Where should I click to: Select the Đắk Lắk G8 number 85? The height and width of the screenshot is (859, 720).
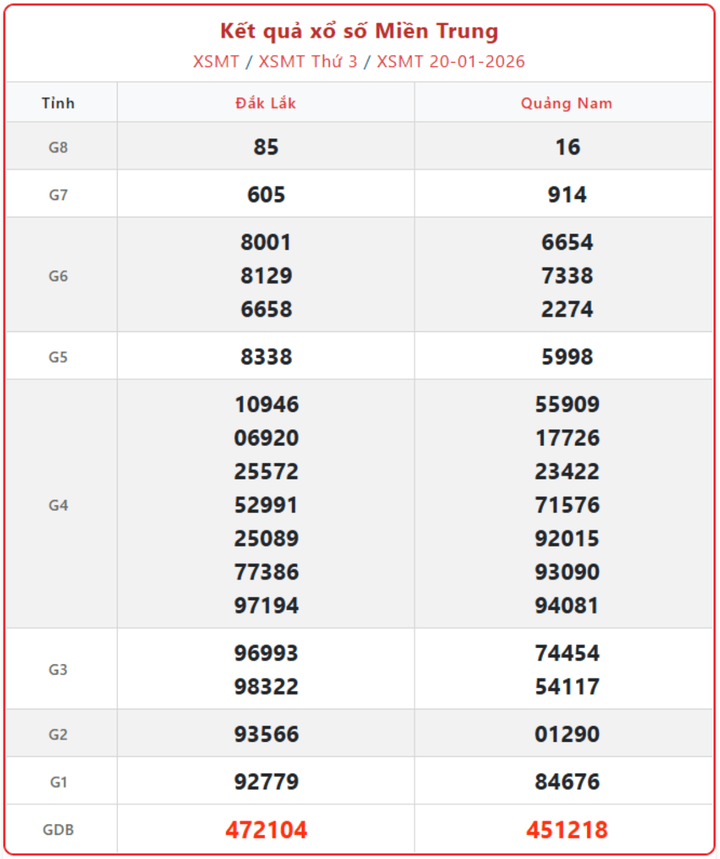(x=266, y=147)
